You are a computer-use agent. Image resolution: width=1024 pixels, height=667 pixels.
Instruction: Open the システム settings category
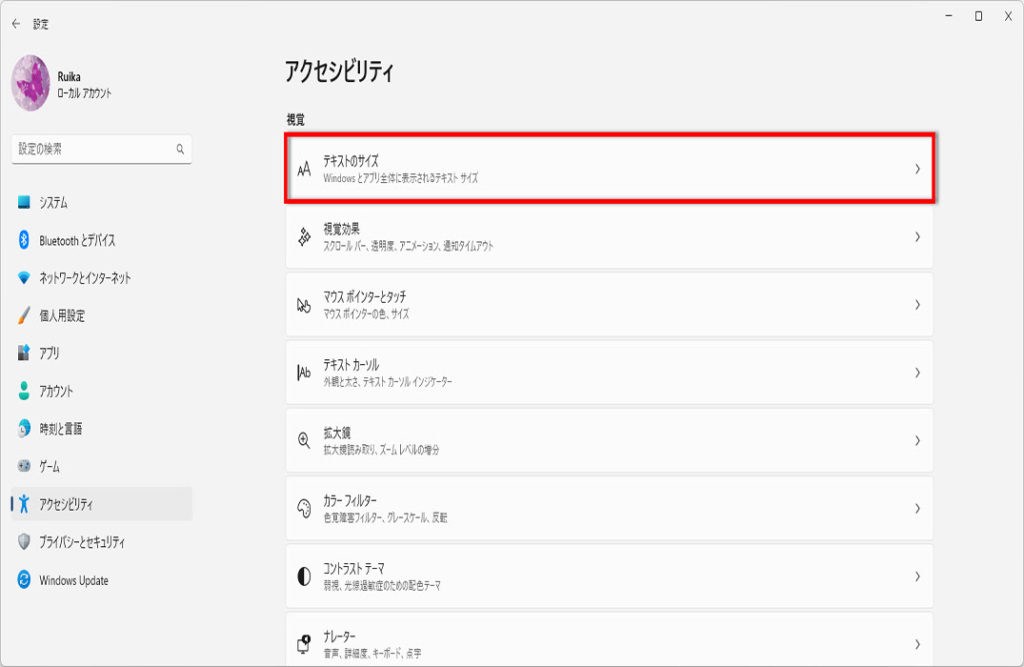pos(54,203)
